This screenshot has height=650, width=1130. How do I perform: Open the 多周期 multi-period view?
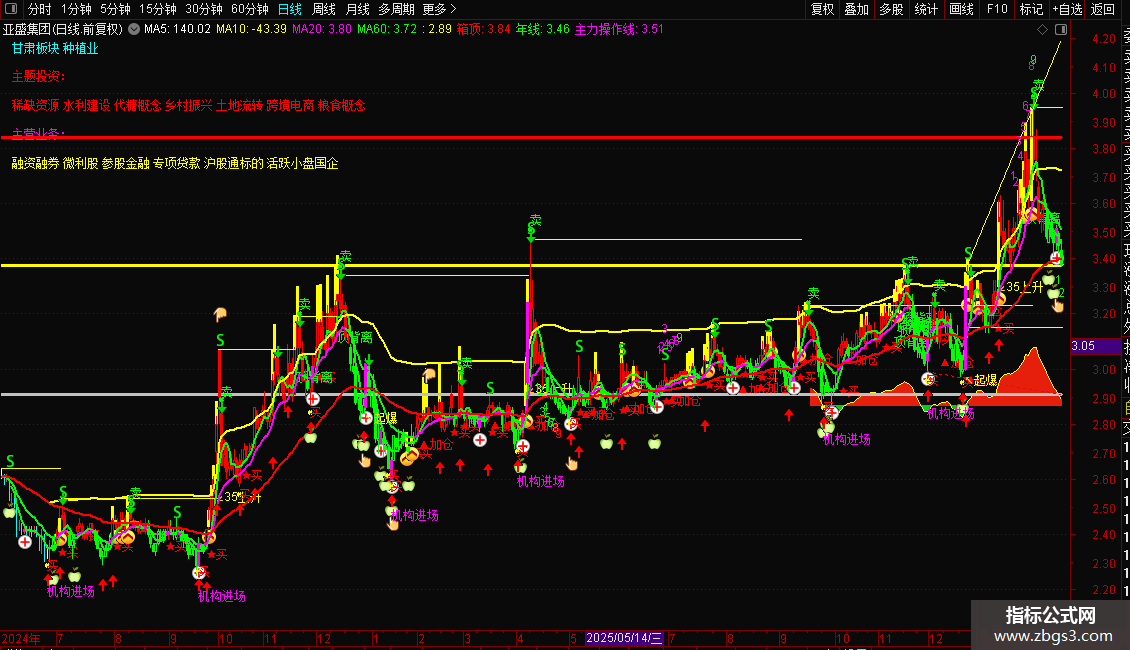point(396,9)
